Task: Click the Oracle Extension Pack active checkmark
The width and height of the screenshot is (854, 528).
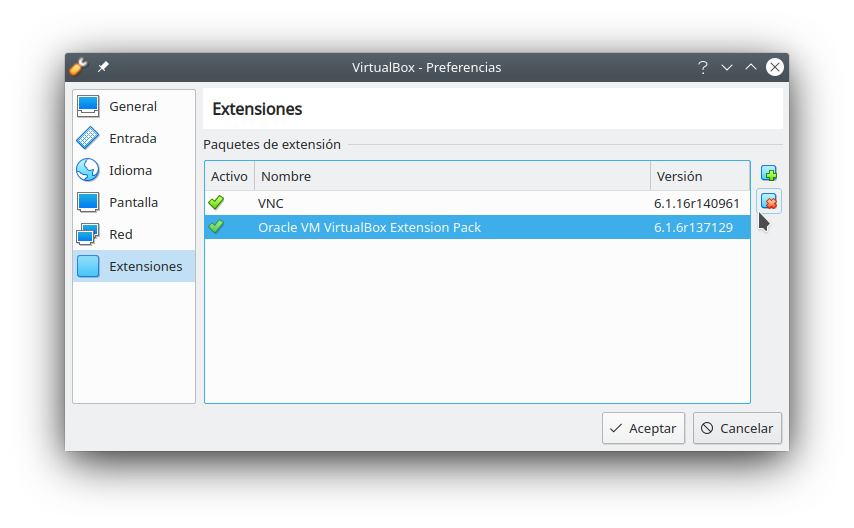Action: coord(216,227)
